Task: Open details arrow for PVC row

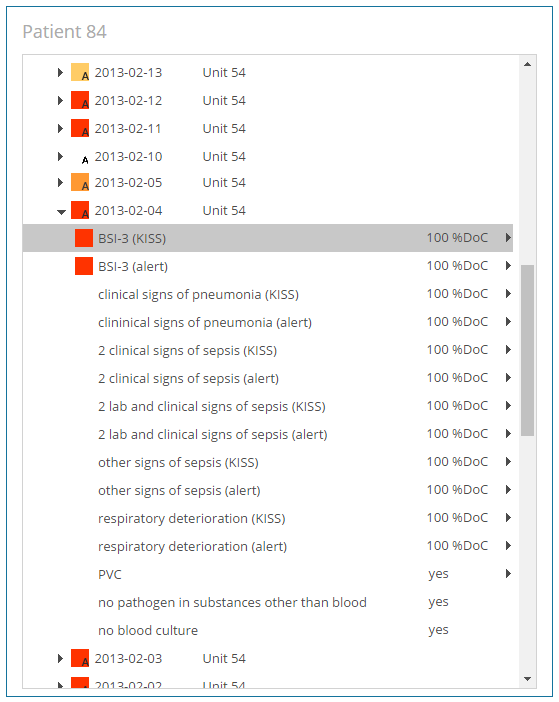Action: (x=508, y=574)
